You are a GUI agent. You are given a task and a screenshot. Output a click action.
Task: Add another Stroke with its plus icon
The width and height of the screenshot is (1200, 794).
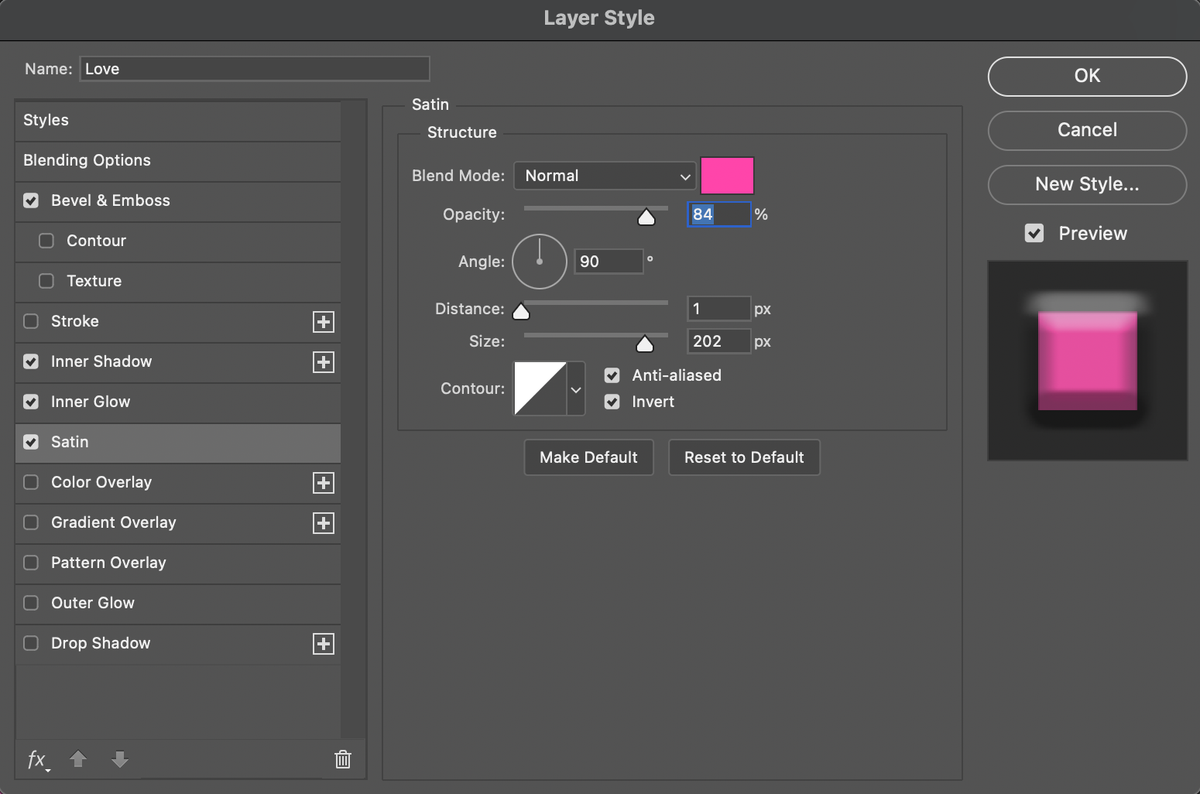pyautogui.click(x=323, y=322)
